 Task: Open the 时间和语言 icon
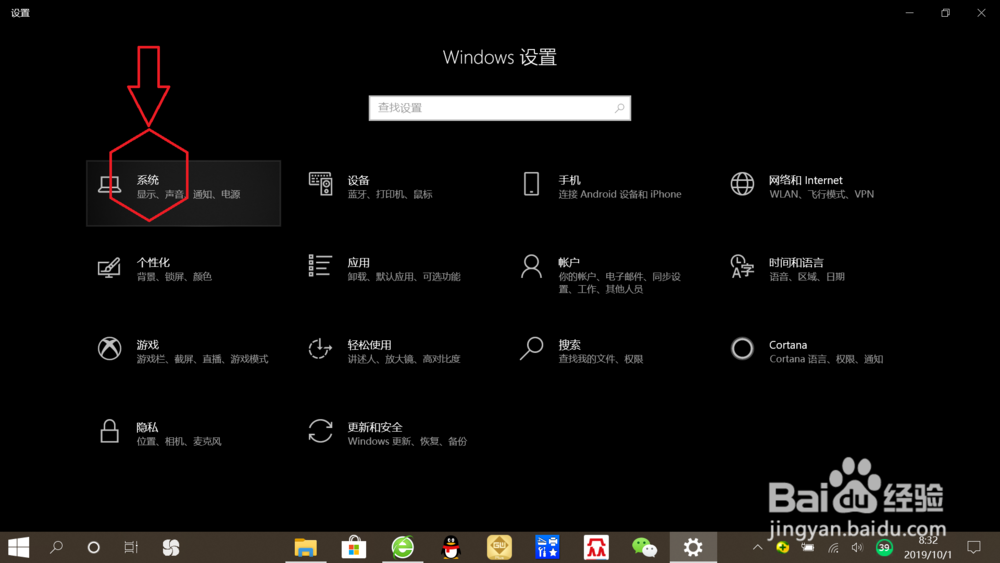point(742,267)
